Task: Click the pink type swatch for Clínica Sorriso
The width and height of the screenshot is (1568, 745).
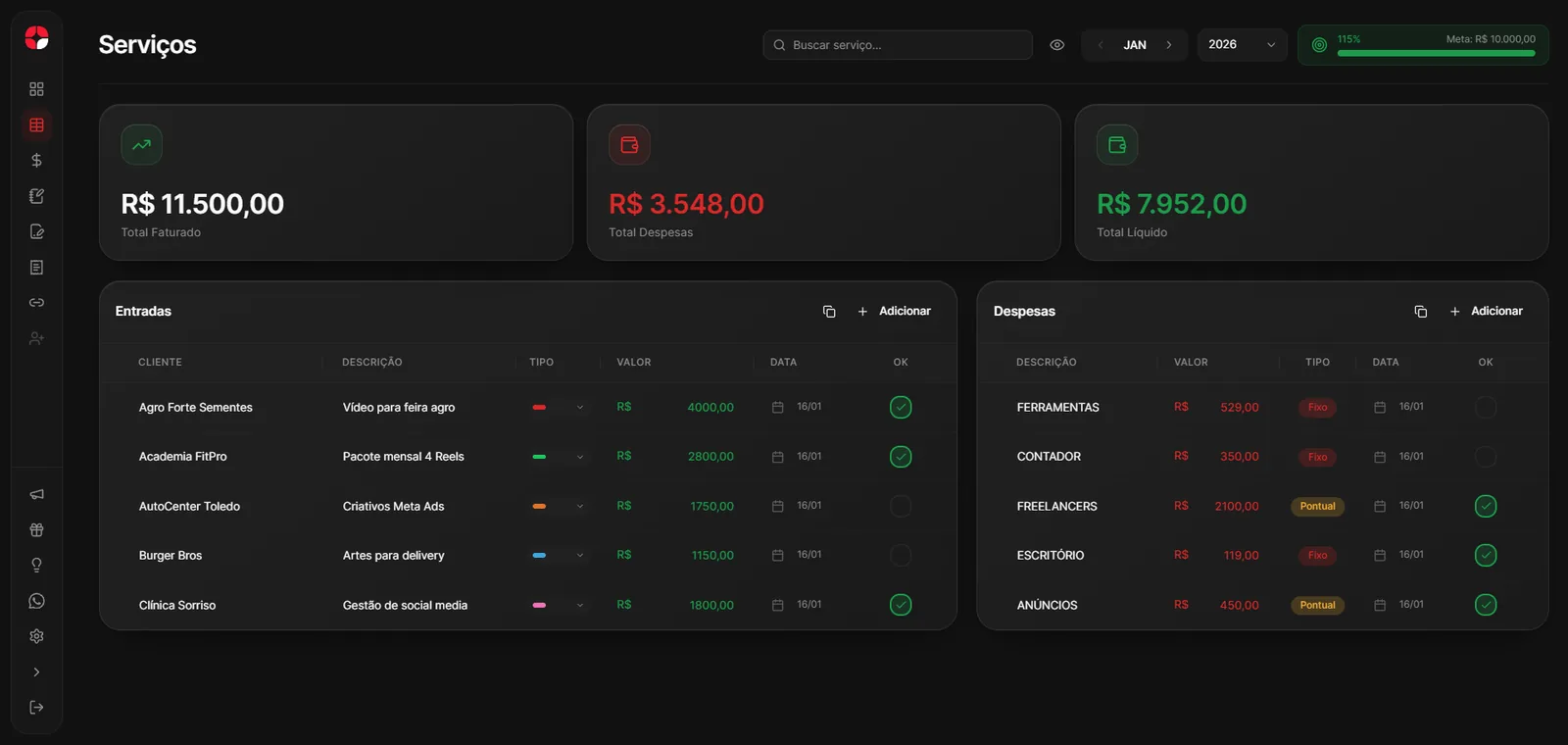Action: point(539,605)
